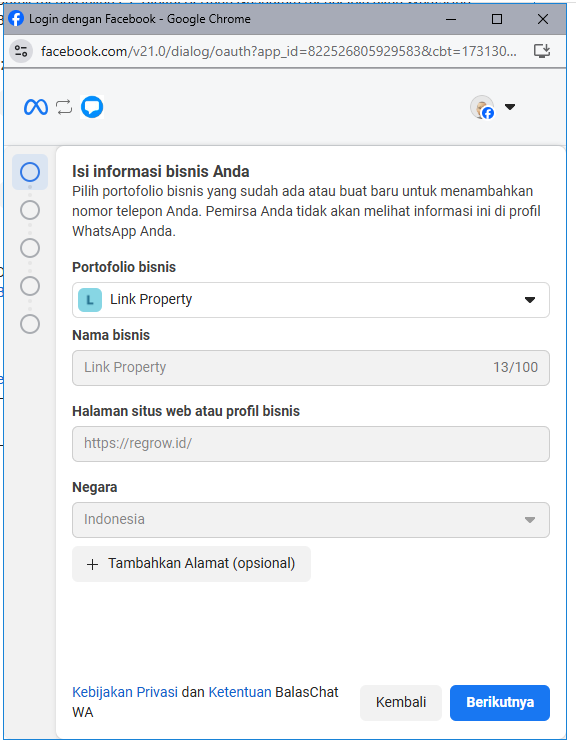Image resolution: width=576 pixels, height=754 pixels.
Task: Open the Portofolio bisnis dropdown
Action: (311, 300)
